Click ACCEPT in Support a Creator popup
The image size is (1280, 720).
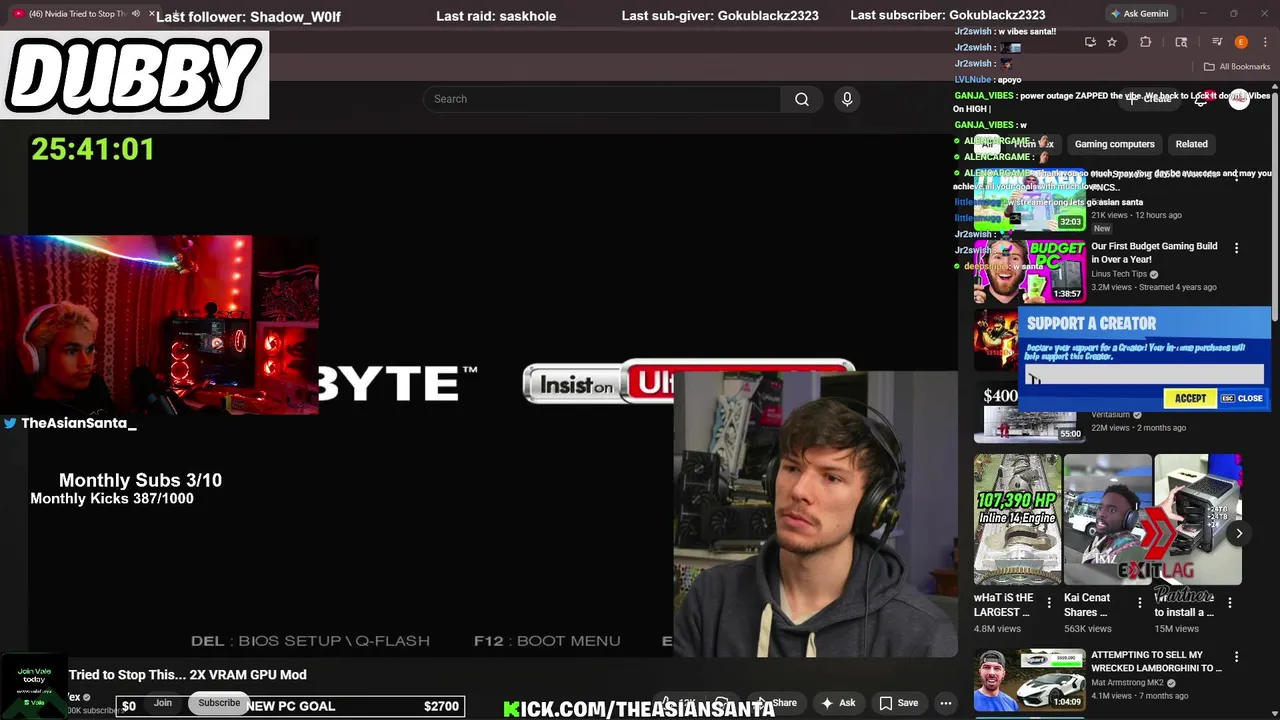1190,398
